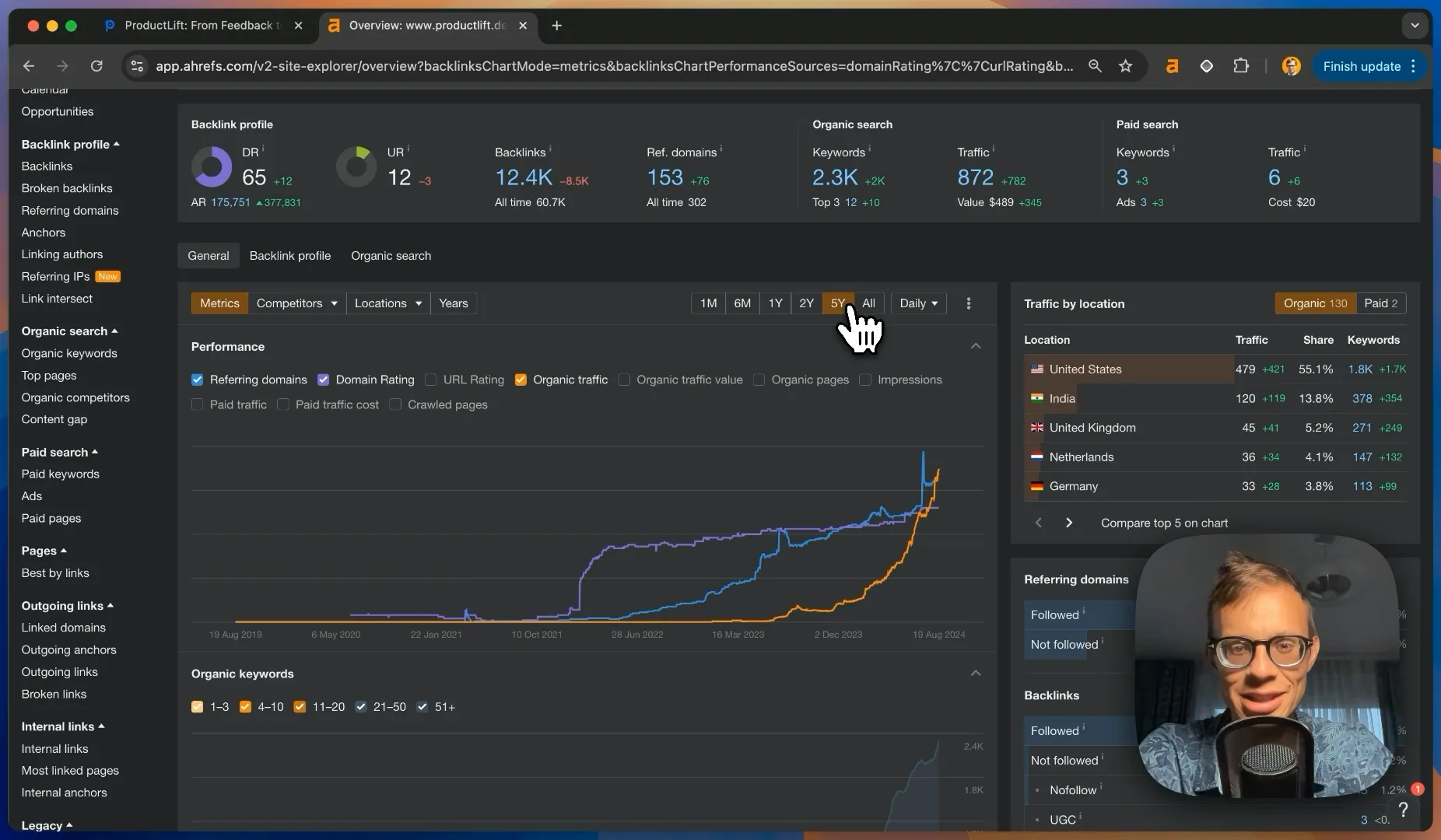Open the help question mark icon
1441x840 pixels.
[1403, 810]
